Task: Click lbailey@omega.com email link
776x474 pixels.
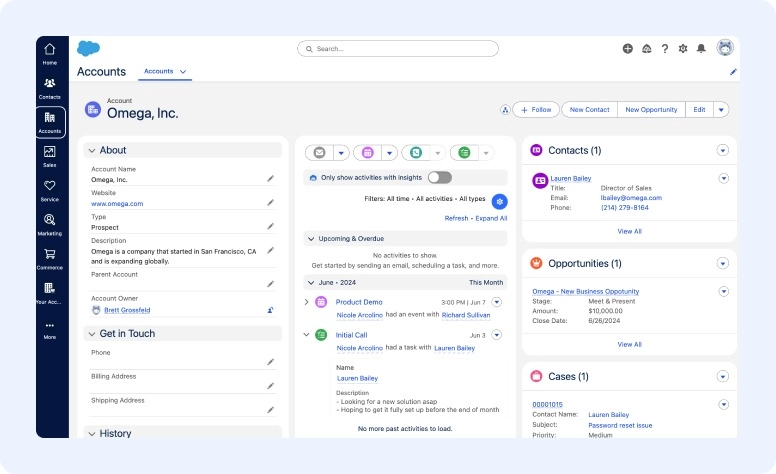Action: (x=631, y=198)
